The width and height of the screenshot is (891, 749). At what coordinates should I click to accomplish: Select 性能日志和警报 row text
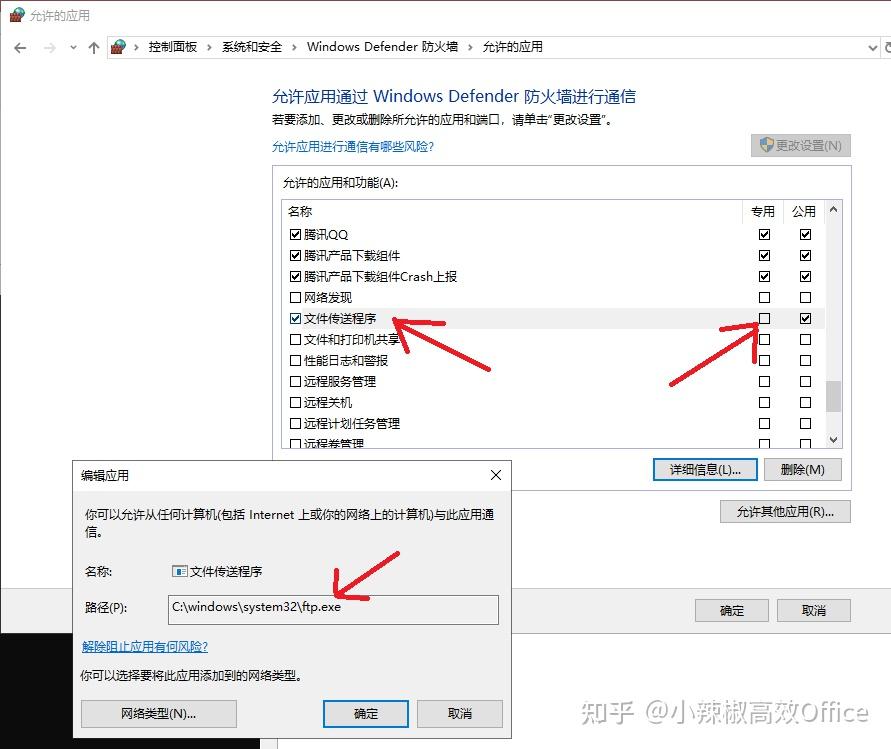[345, 360]
